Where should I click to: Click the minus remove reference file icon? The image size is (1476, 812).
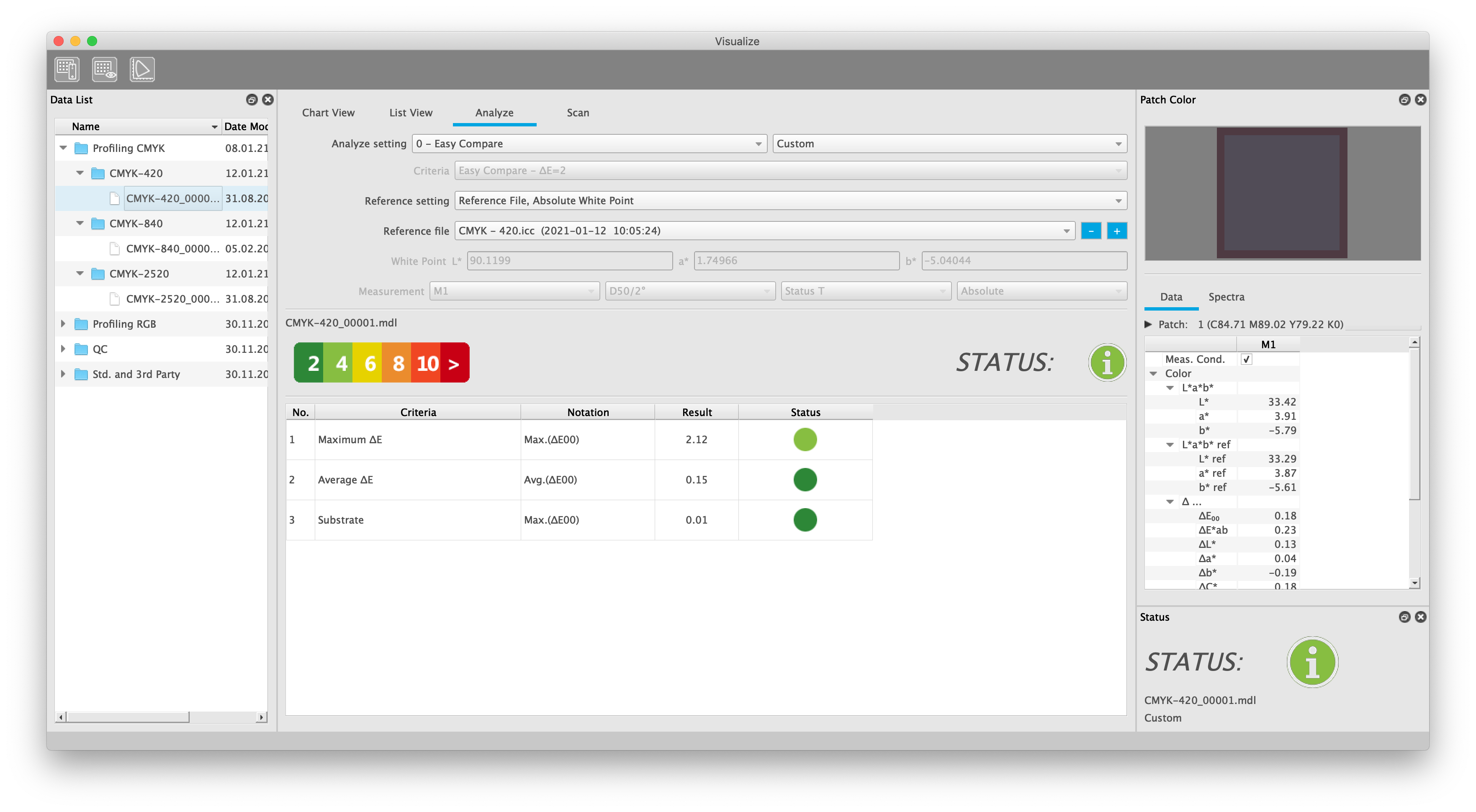[1091, 231]
